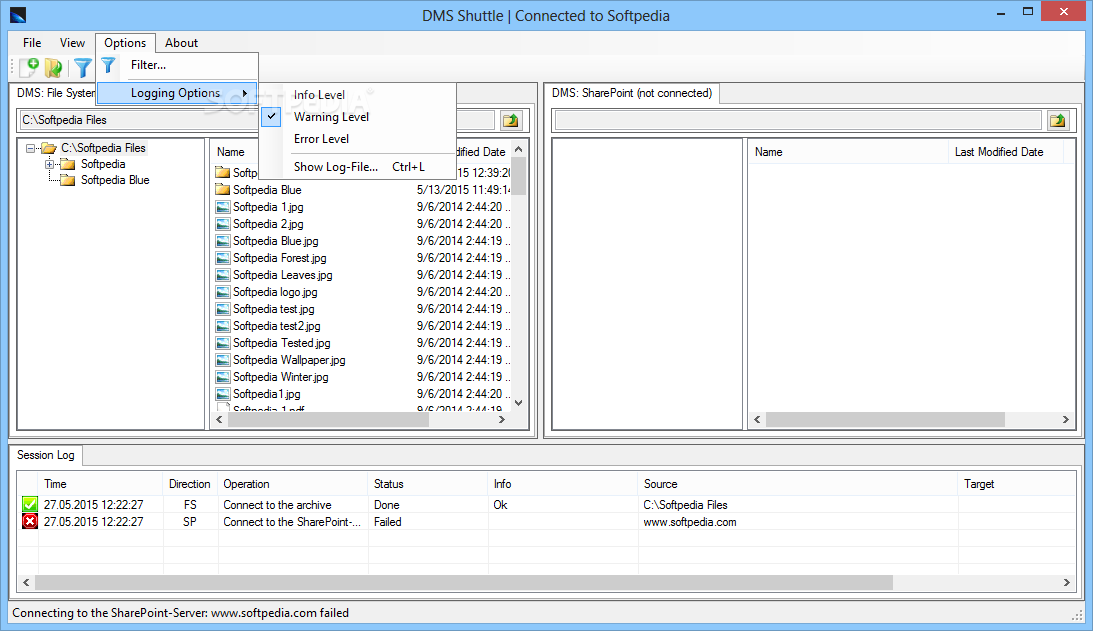
Task: Click the file list vertical scrollbar down arrow
Action: 519,403
